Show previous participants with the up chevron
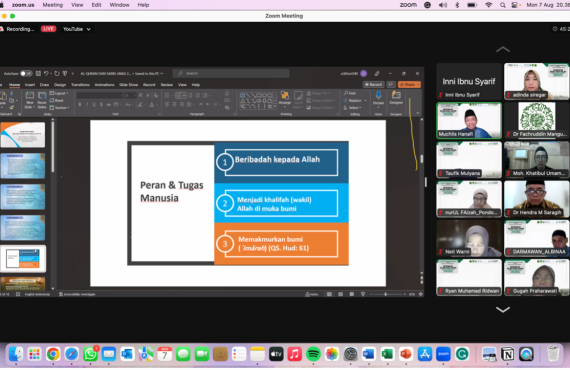This screenshot has height=370, width=570. pyautogui.click(x=503, y=49)
